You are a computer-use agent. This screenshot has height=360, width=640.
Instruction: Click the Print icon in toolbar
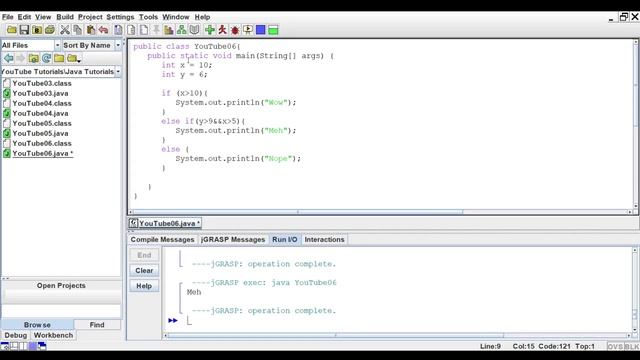pos(50,30)
